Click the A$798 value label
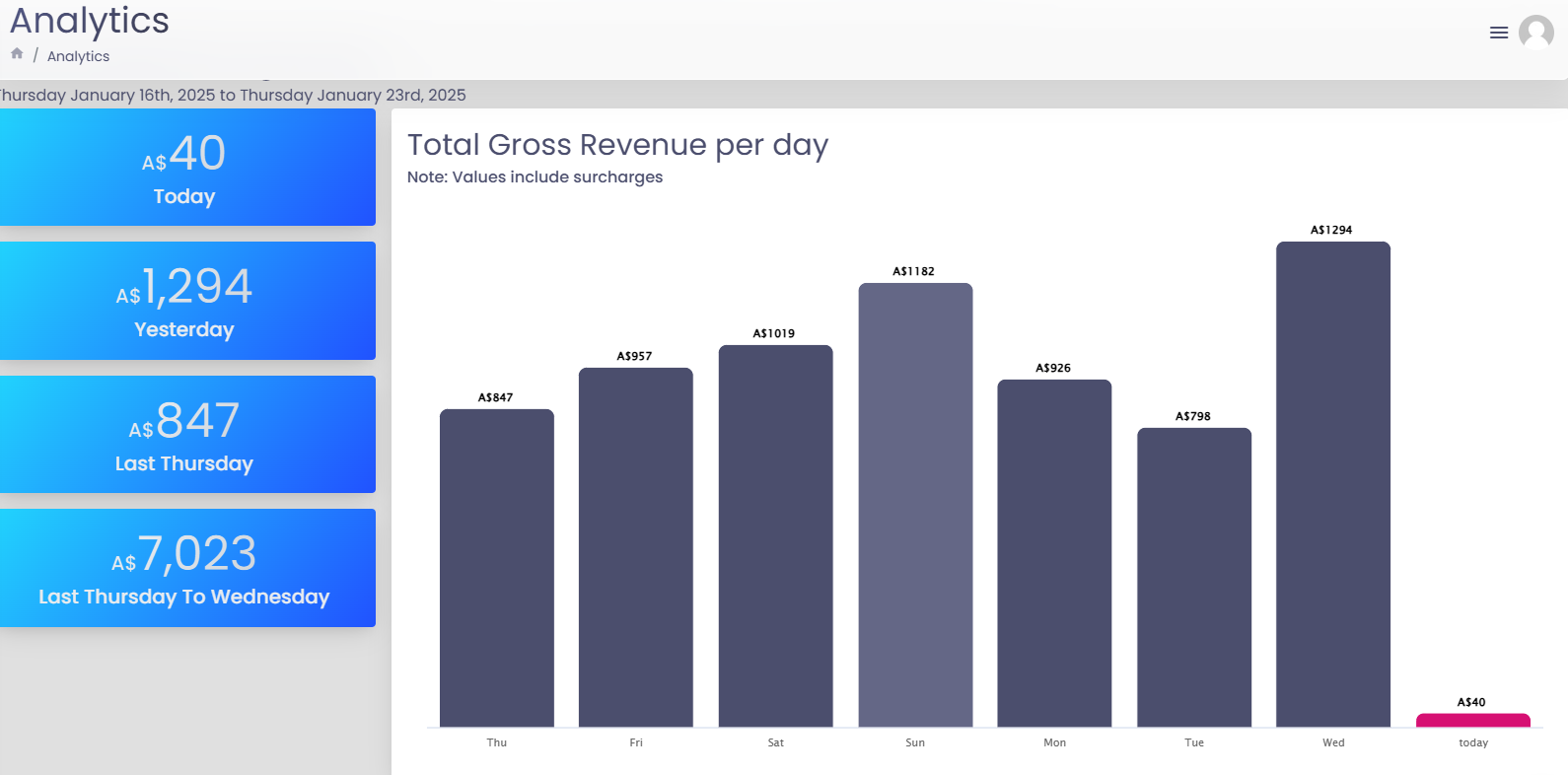This screenshot has height=775, width=1568. coord(1193,416)
